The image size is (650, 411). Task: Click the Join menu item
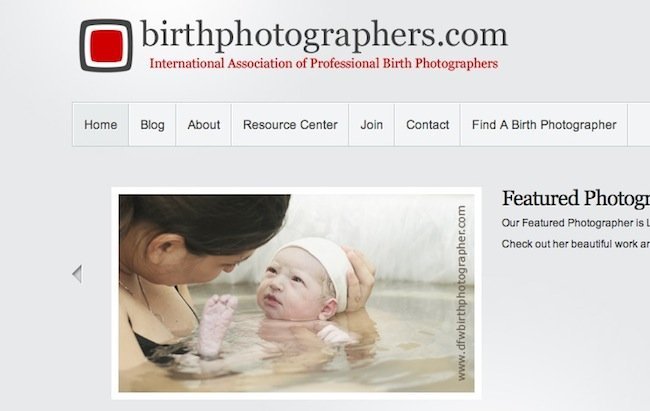(371, 125)
